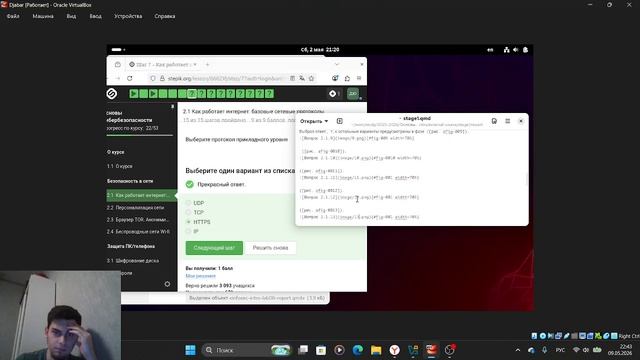Select lesson 2.1 Как работает интернет
Screen dimensions: 640x360
click(x=141, y=195)
